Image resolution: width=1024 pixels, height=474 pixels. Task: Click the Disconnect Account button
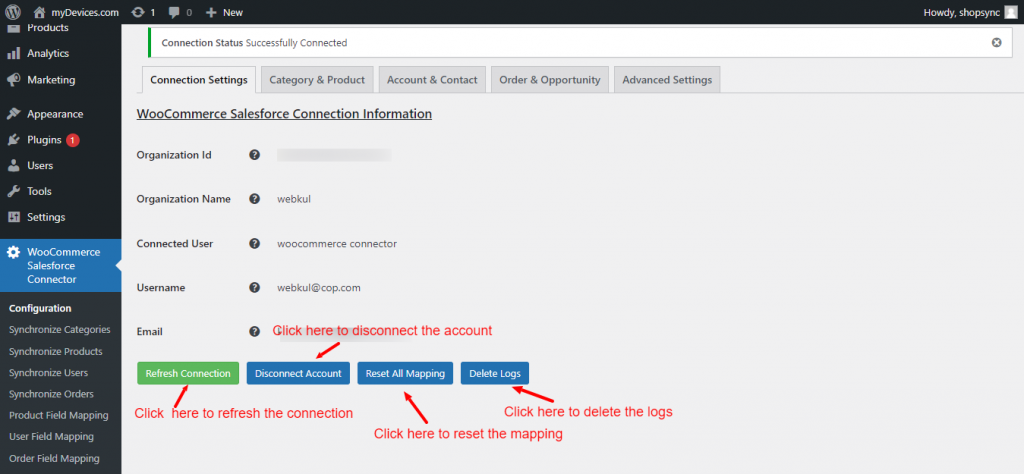click(x=298, y=373)
